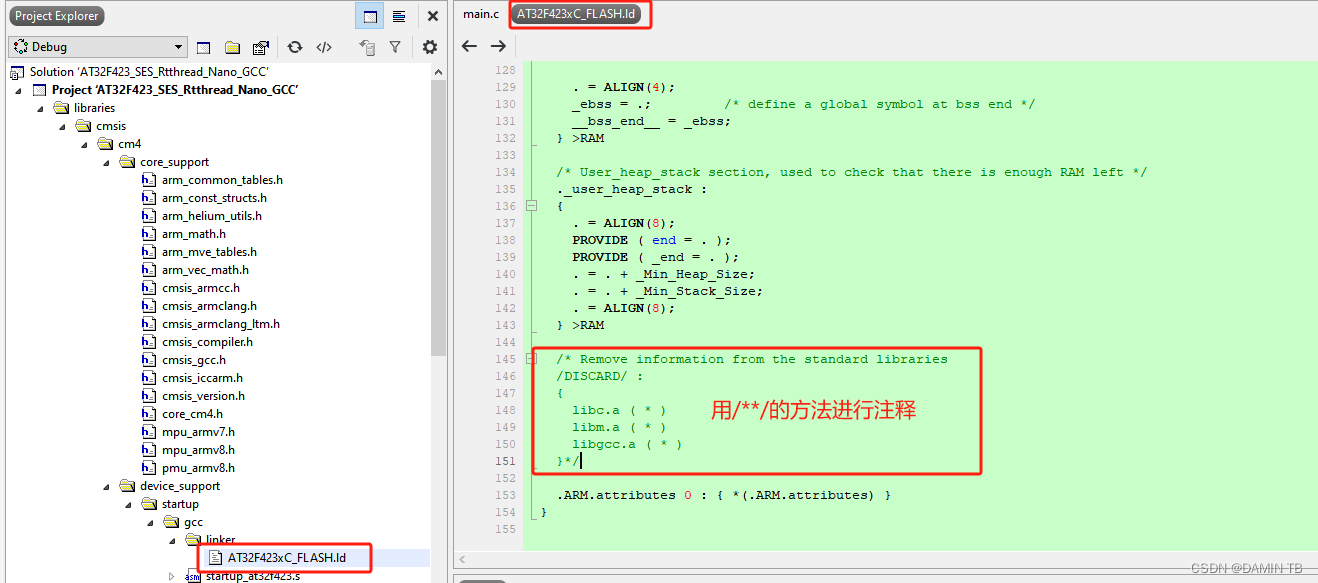This screenshot has width=1318, height=583.
Task: Collapse code fold at line 145
Action: click(x=532, y=359)
